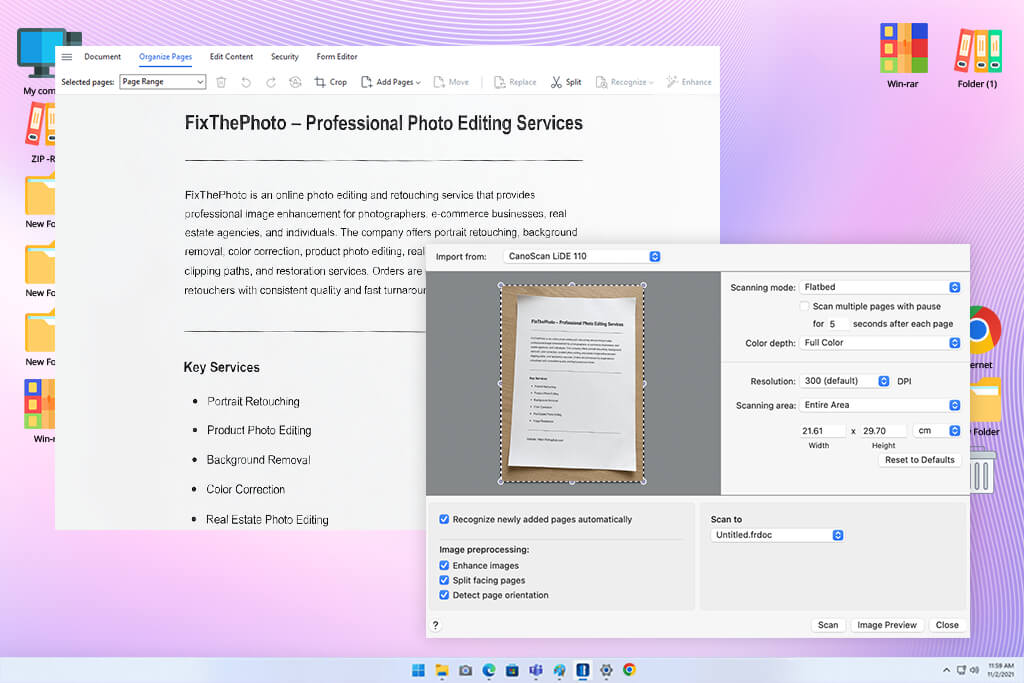Expand the Recognize dropdown in toolbar
1024x683 pixels.
coord(624,82)
